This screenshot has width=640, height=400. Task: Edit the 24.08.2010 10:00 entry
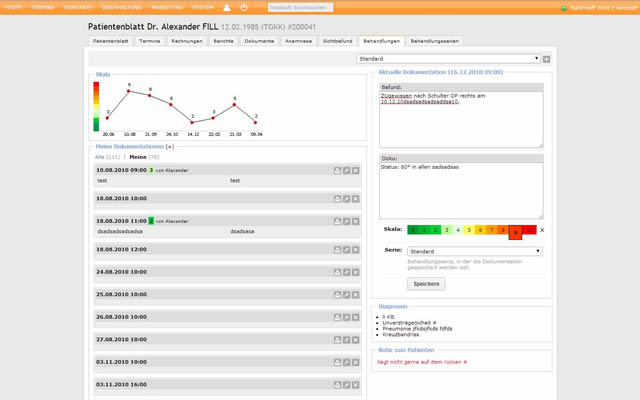(x=347, y=272)
